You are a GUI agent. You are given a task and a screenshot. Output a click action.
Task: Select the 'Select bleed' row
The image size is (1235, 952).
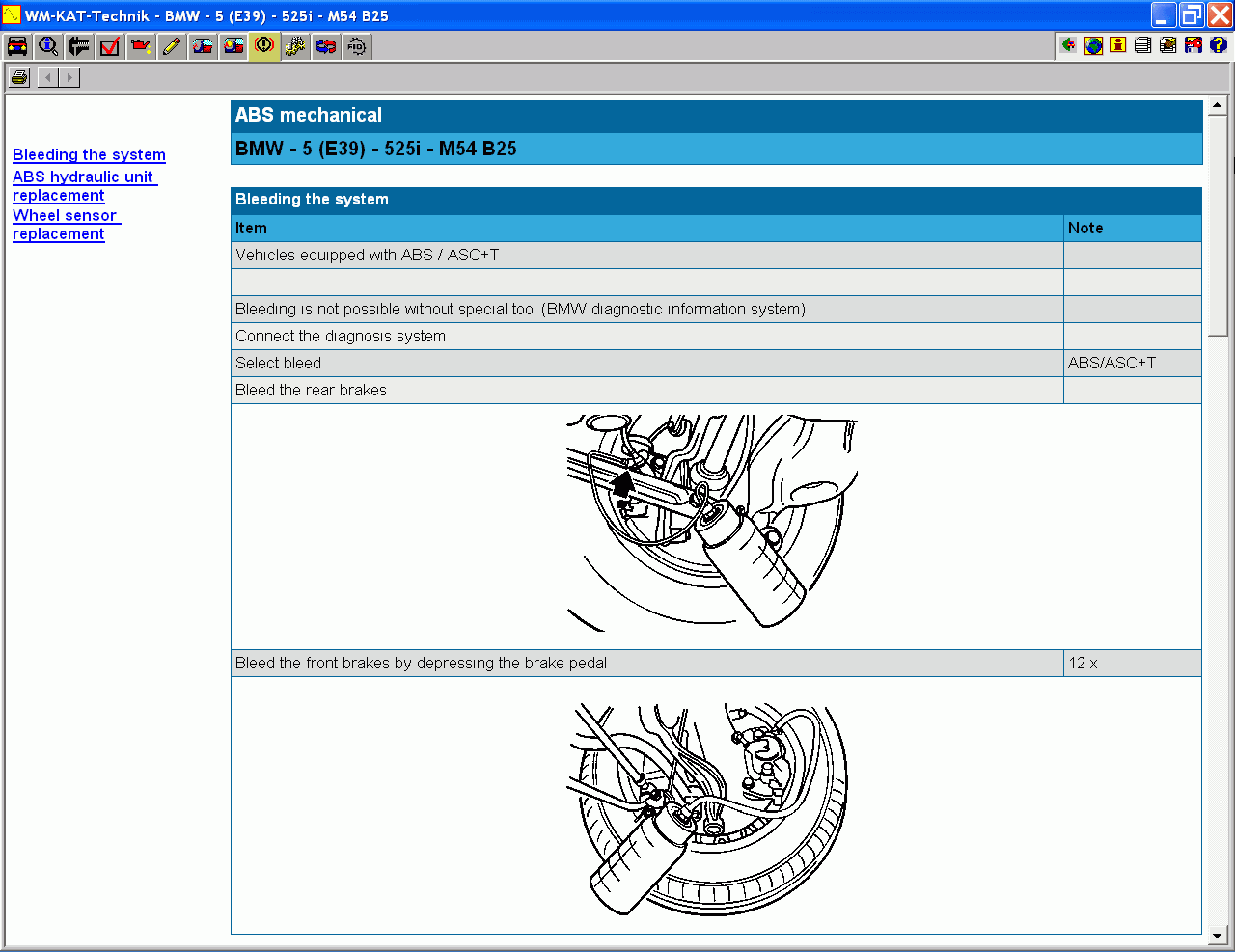716,363
